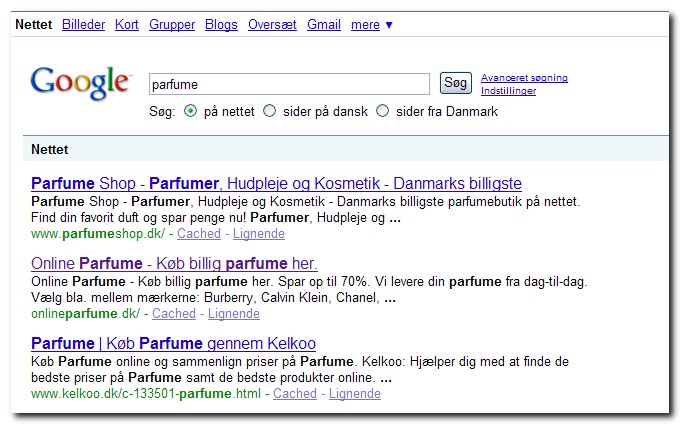Open the Billeder tab
This screenshot has width=681, height=425.
click(x=83, y=24)
